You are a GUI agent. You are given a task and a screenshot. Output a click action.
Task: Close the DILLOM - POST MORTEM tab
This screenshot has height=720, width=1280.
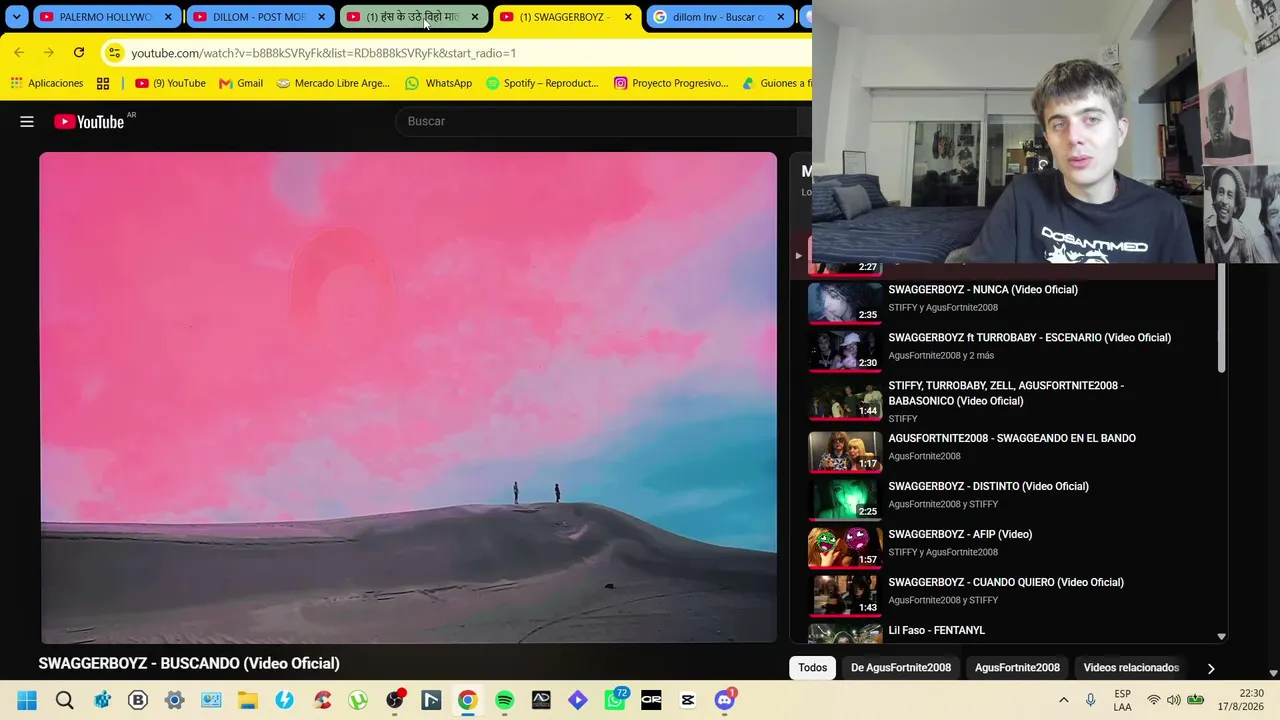[x=321, y=17]
